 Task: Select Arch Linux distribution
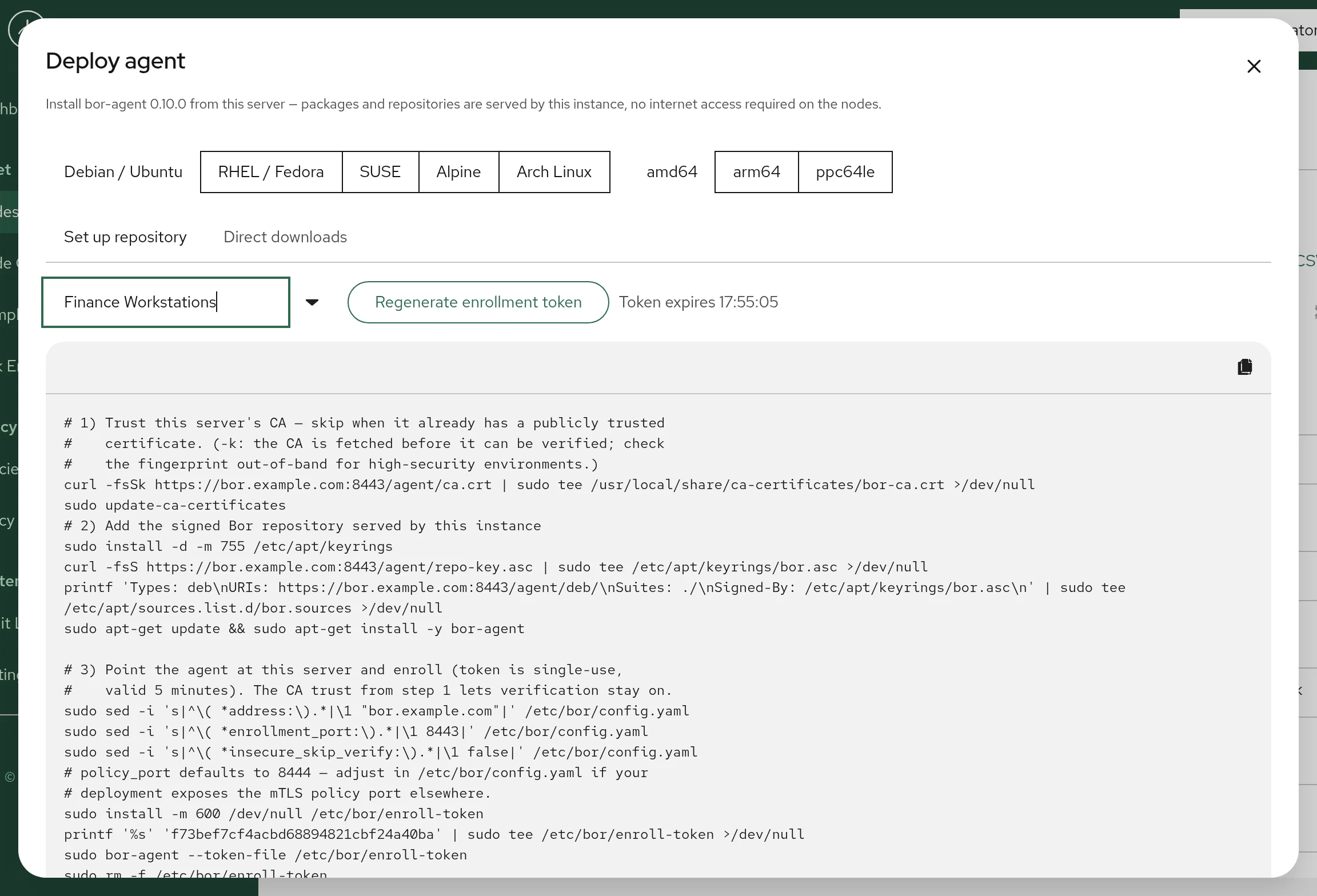pyautogui.click(x=554, y=172)
